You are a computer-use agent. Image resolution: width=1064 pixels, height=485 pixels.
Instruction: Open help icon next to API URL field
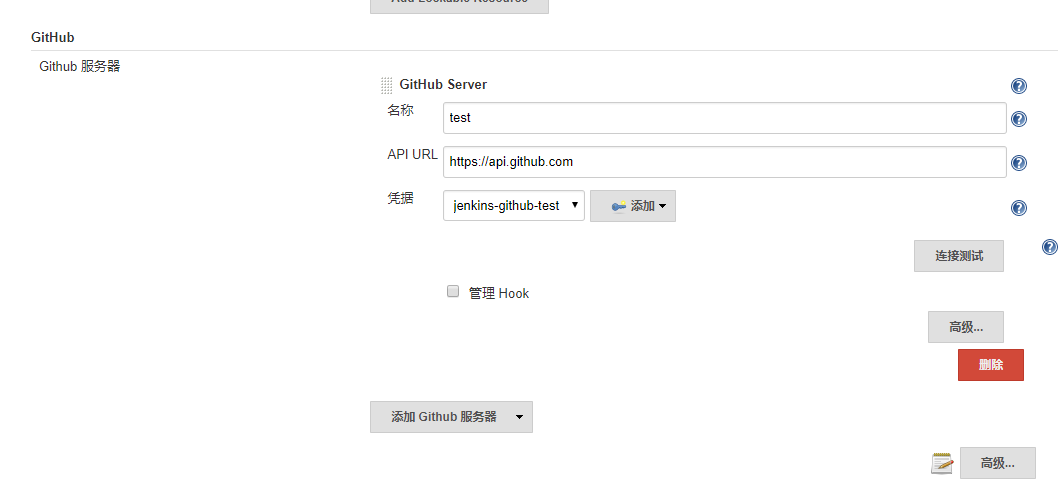coord(1019,163)
